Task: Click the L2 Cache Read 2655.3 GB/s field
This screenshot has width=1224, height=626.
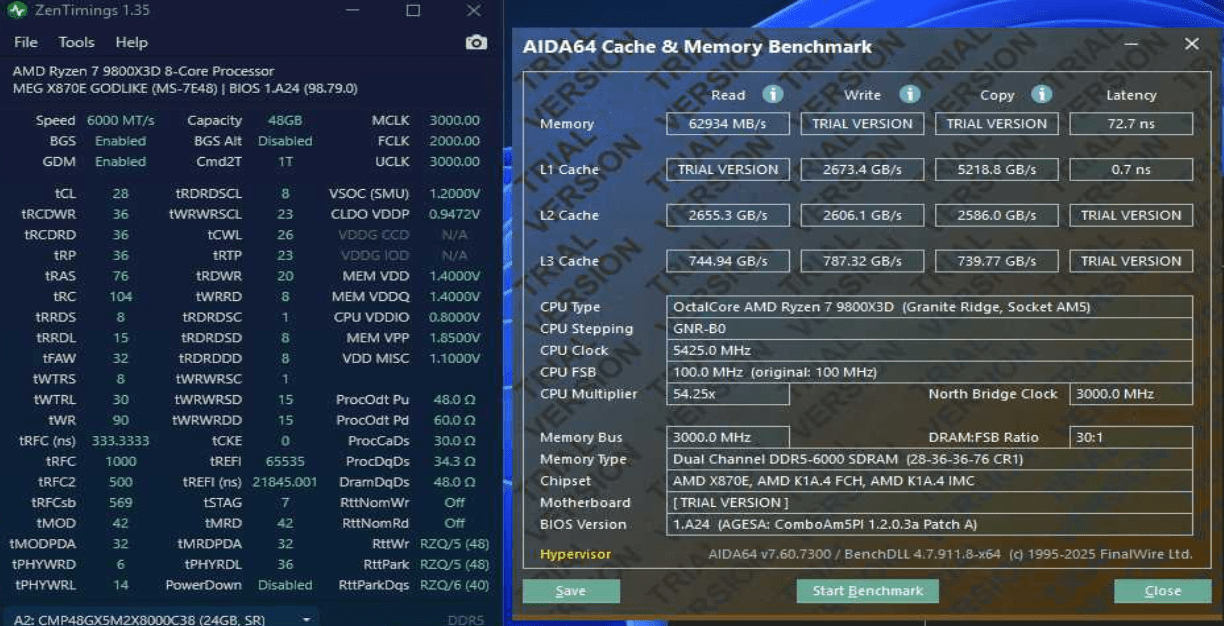Action: coord(728,215)
